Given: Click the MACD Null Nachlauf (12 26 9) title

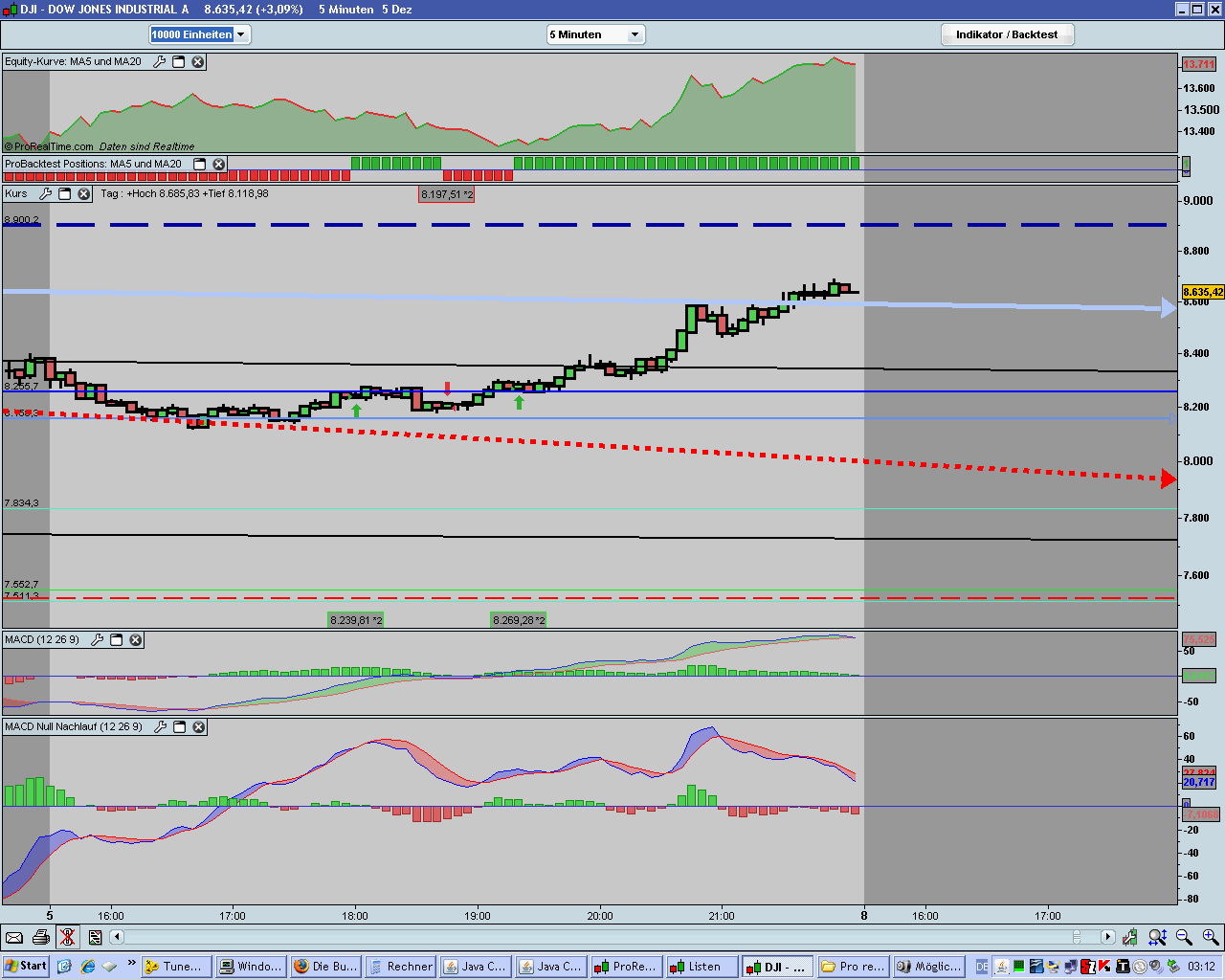Looking at the screenshot, I should coord(74,726).
